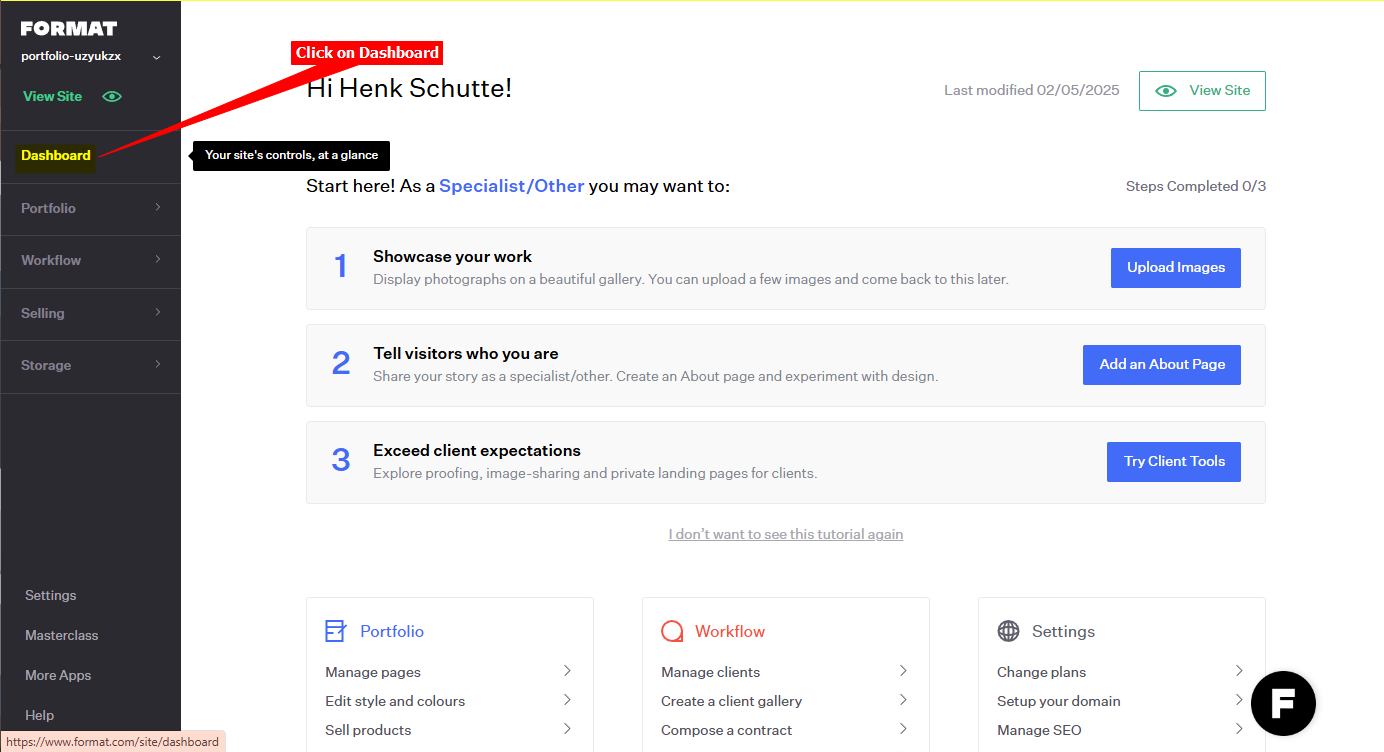Image resolution: width=1384 pixels, height=752 pixels.
Task: Click the Exceed client expectations title
Action: point(477,451)
